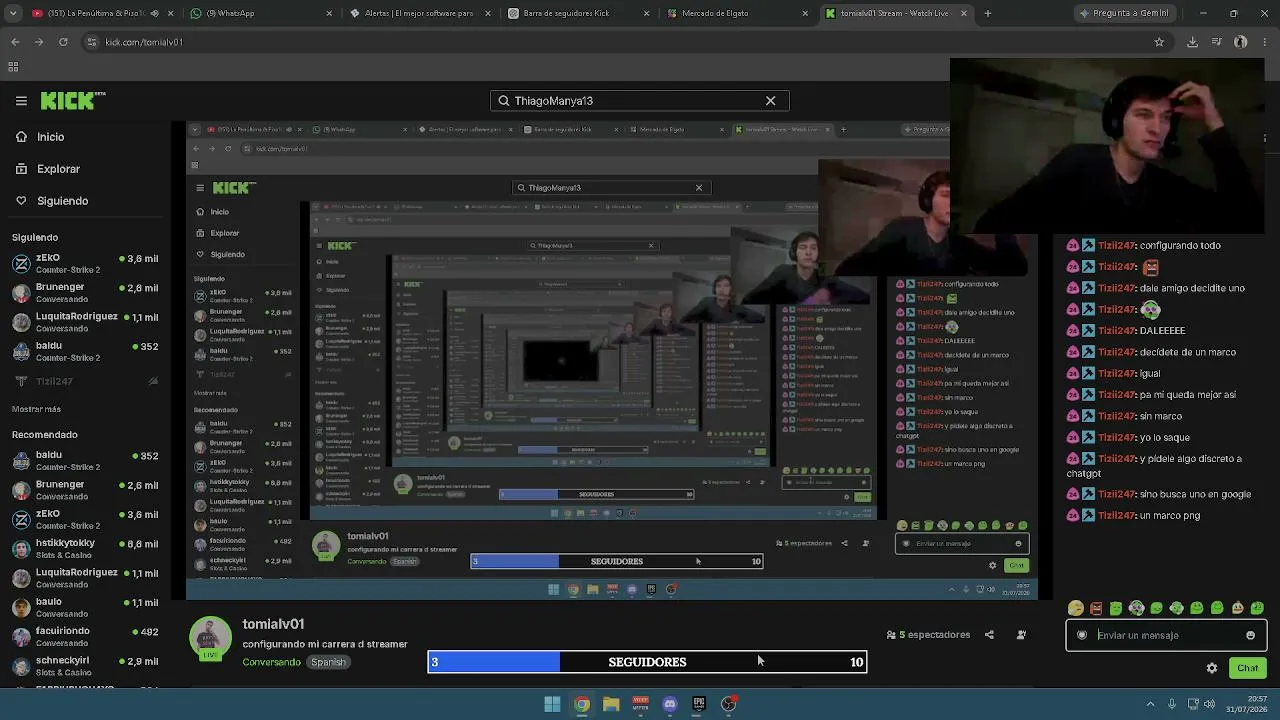This screenshot has width=1280, height=720.
Task: Click chat message 'un marco png'
Action: 1170,516
